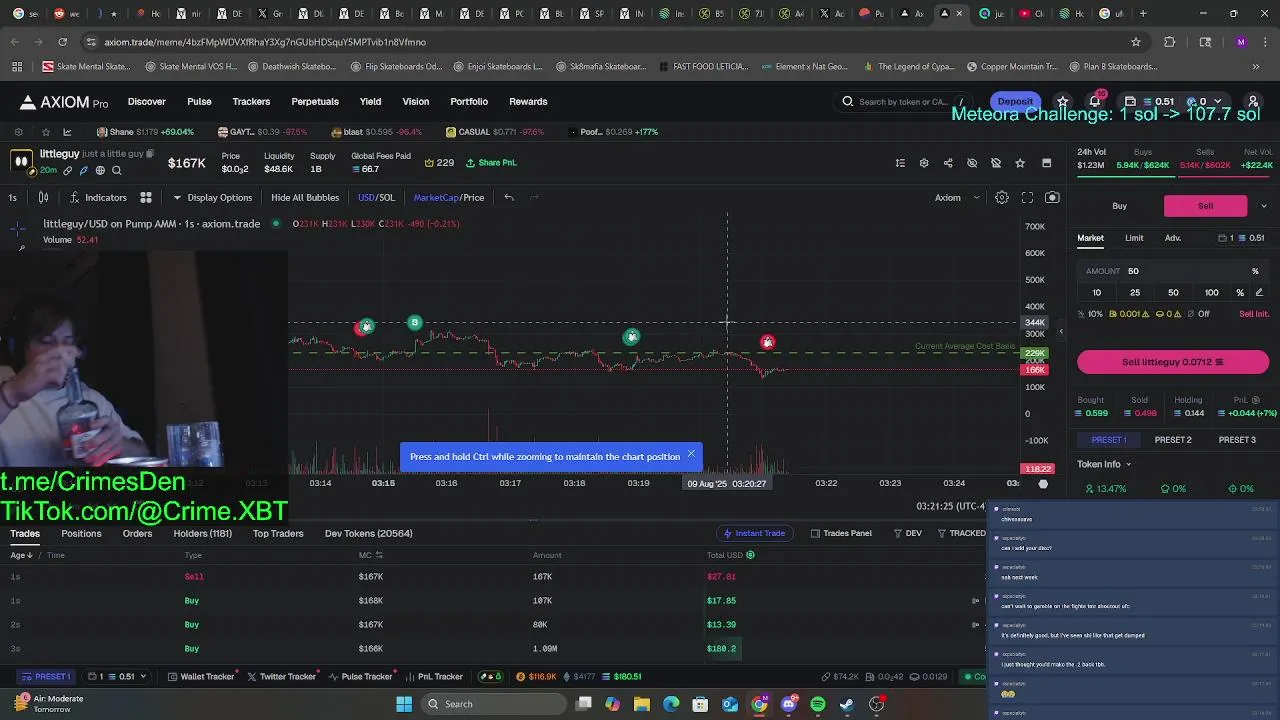The image size is (1280, 720).
Task: Enable Instant Trade
Action: pyautogui.click(x=754, y=533)
